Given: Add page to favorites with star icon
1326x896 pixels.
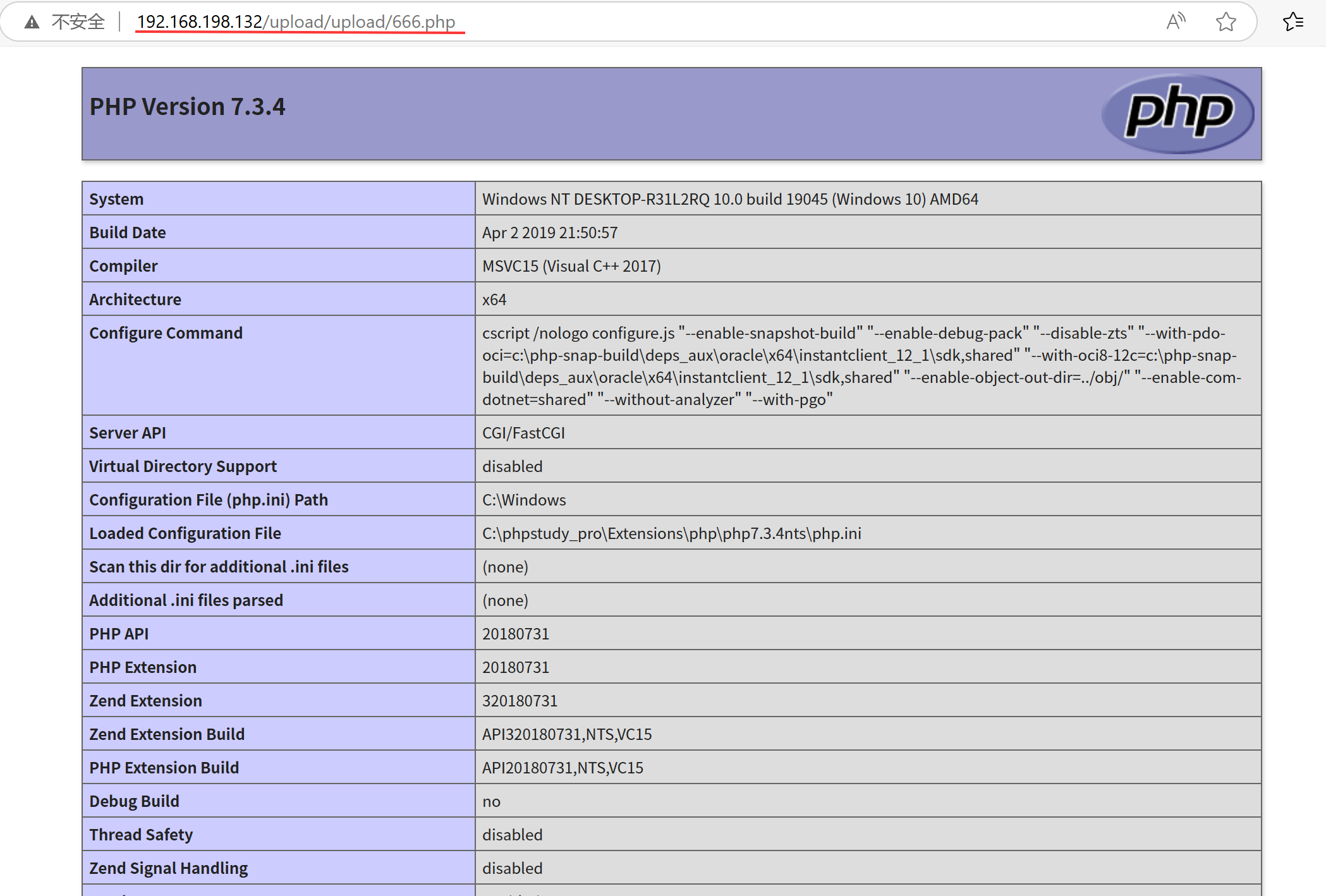Looking at the screenshot, I should point(1226,21).
